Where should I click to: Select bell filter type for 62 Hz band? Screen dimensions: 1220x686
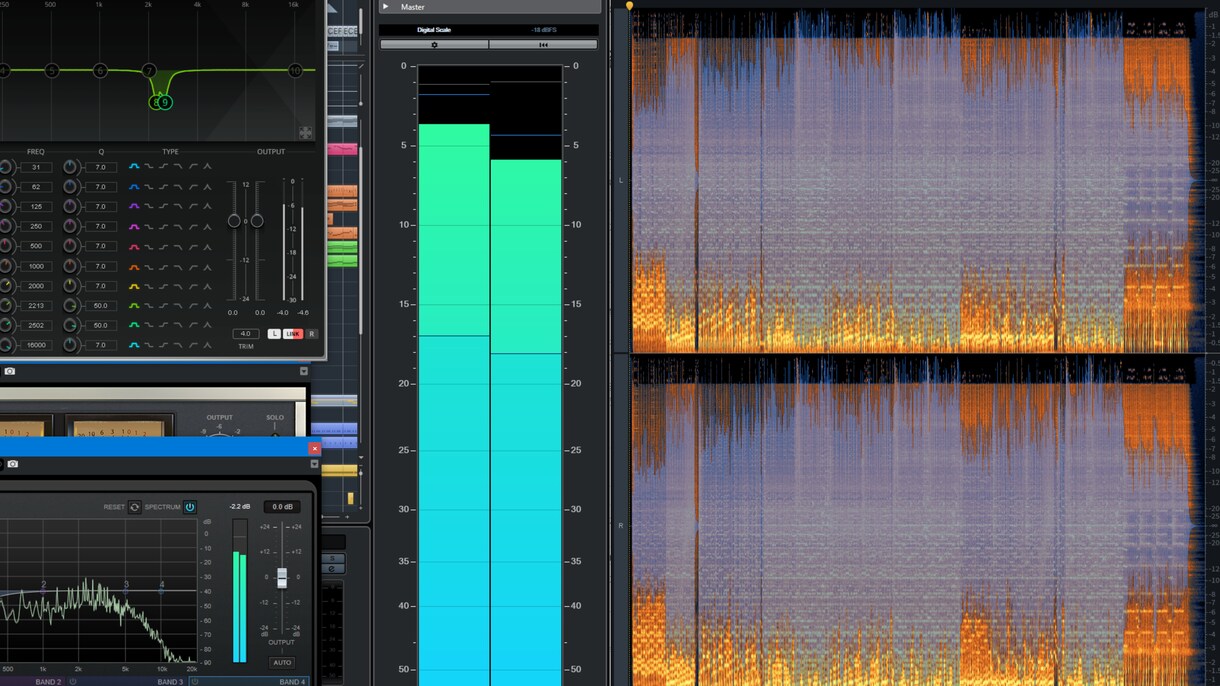coord(134,187)
